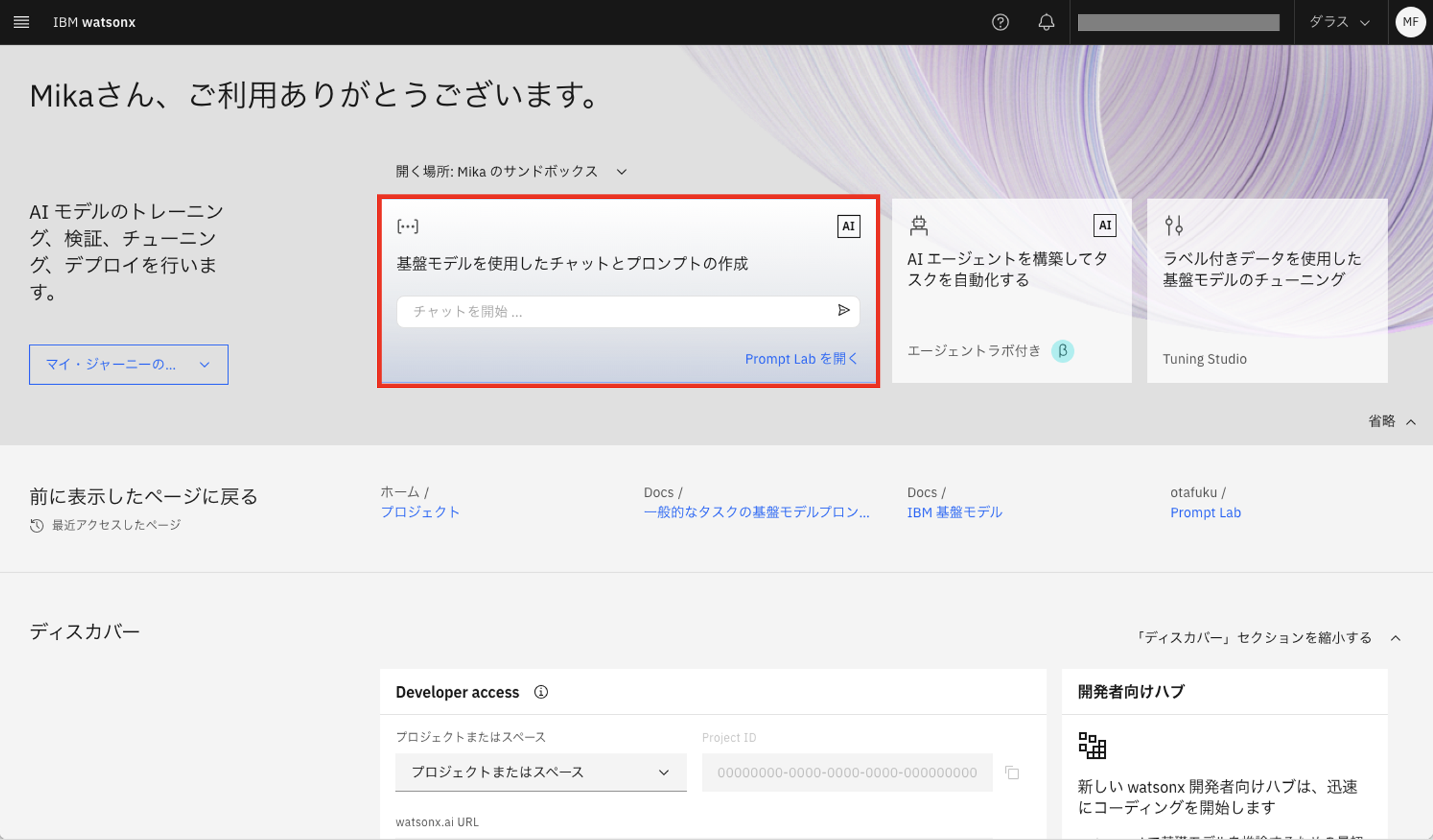The width and height of the screenshot is (1433, 840).
Task: Open the プロジェクトまたはスペース combo box
Action: click(x=540, y=772)
